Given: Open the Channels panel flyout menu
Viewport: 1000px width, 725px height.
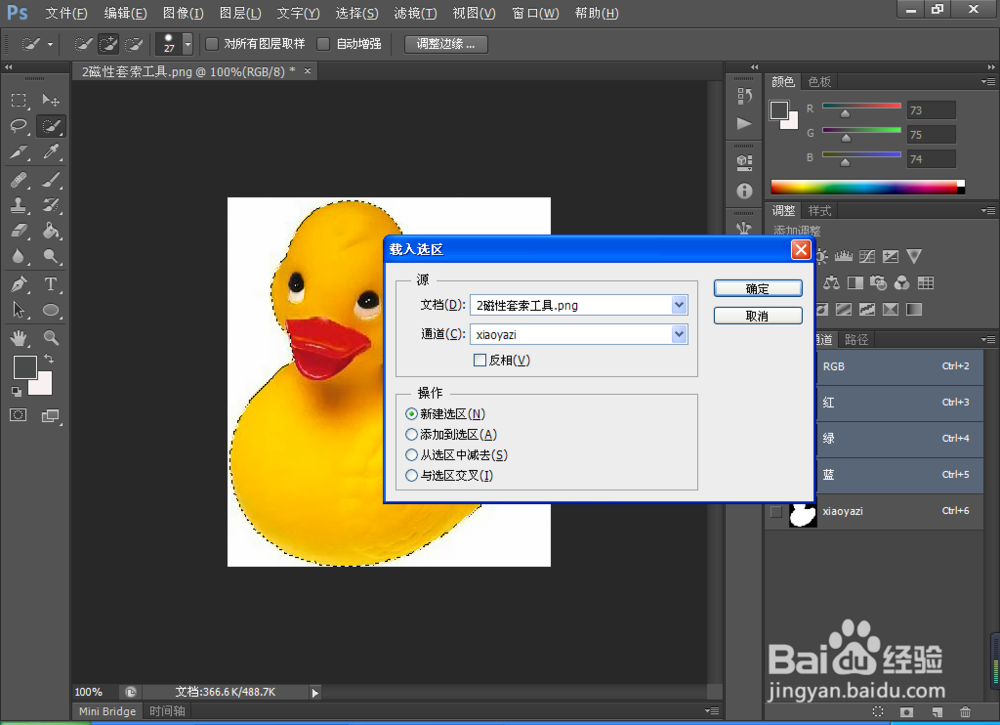Looking at the screenshot, I should click(988, 339).
